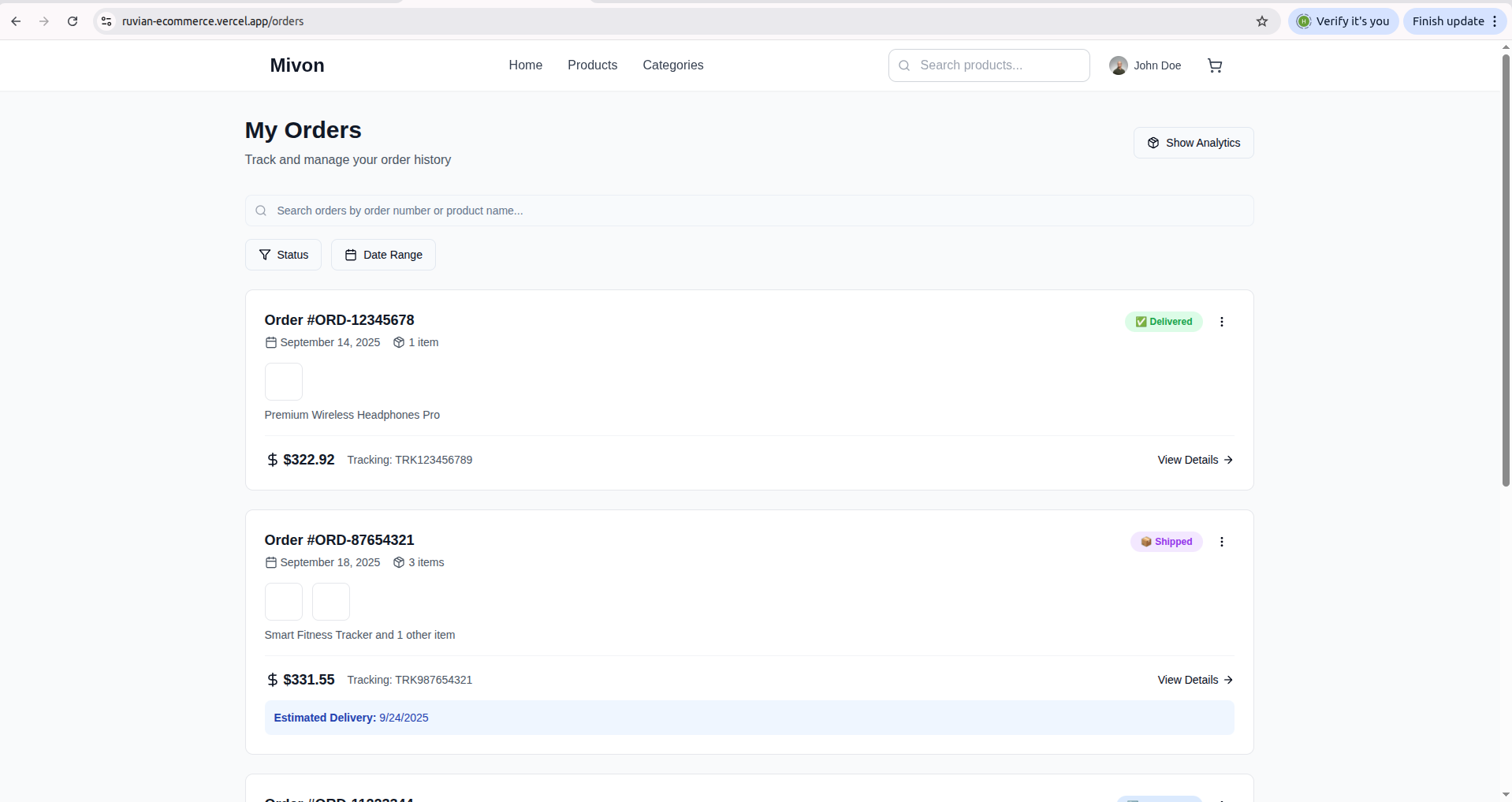Open the options menu for order ORD-12345678
The image size is (1512, 802).
pyautogui.click(x=1222, y=322)
